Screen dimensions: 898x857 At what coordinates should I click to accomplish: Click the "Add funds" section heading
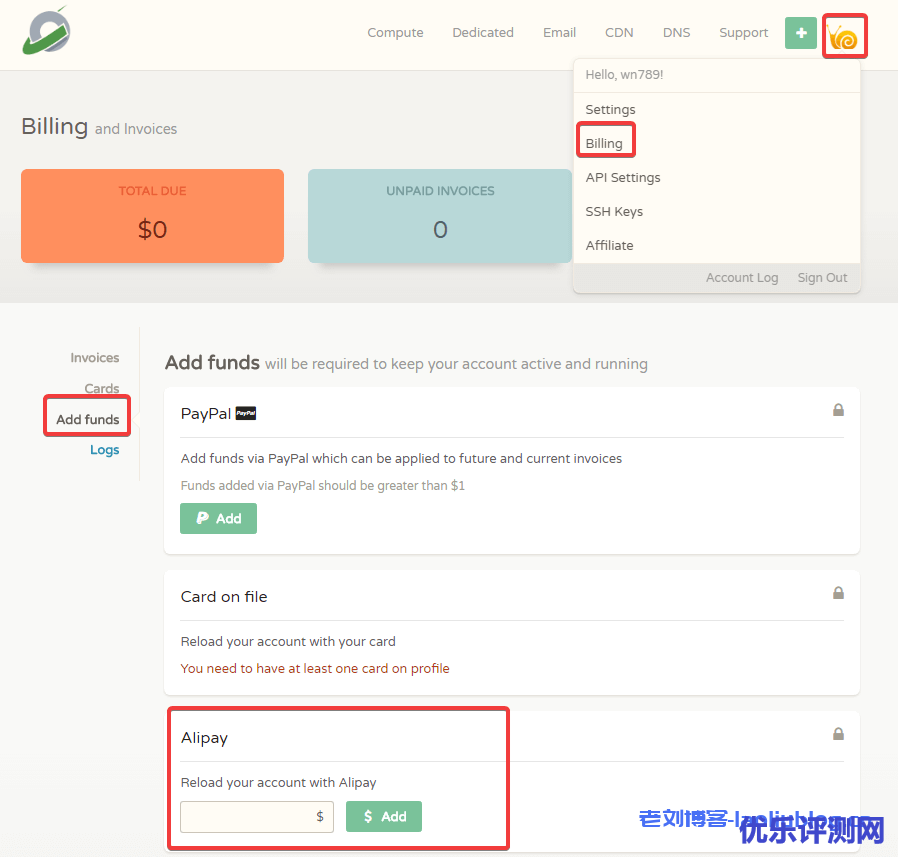tap(212, 363)
